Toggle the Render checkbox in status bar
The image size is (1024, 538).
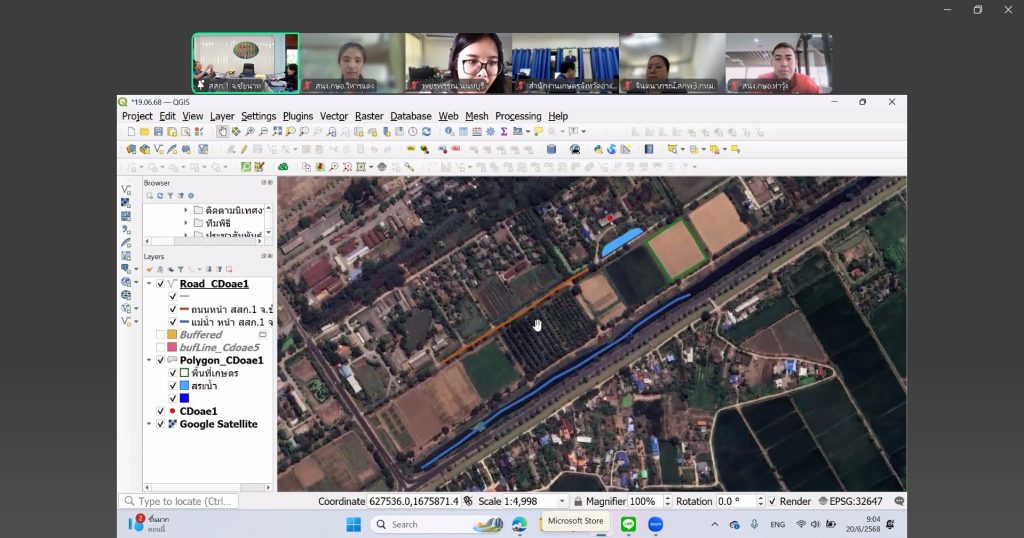point(773,501)
